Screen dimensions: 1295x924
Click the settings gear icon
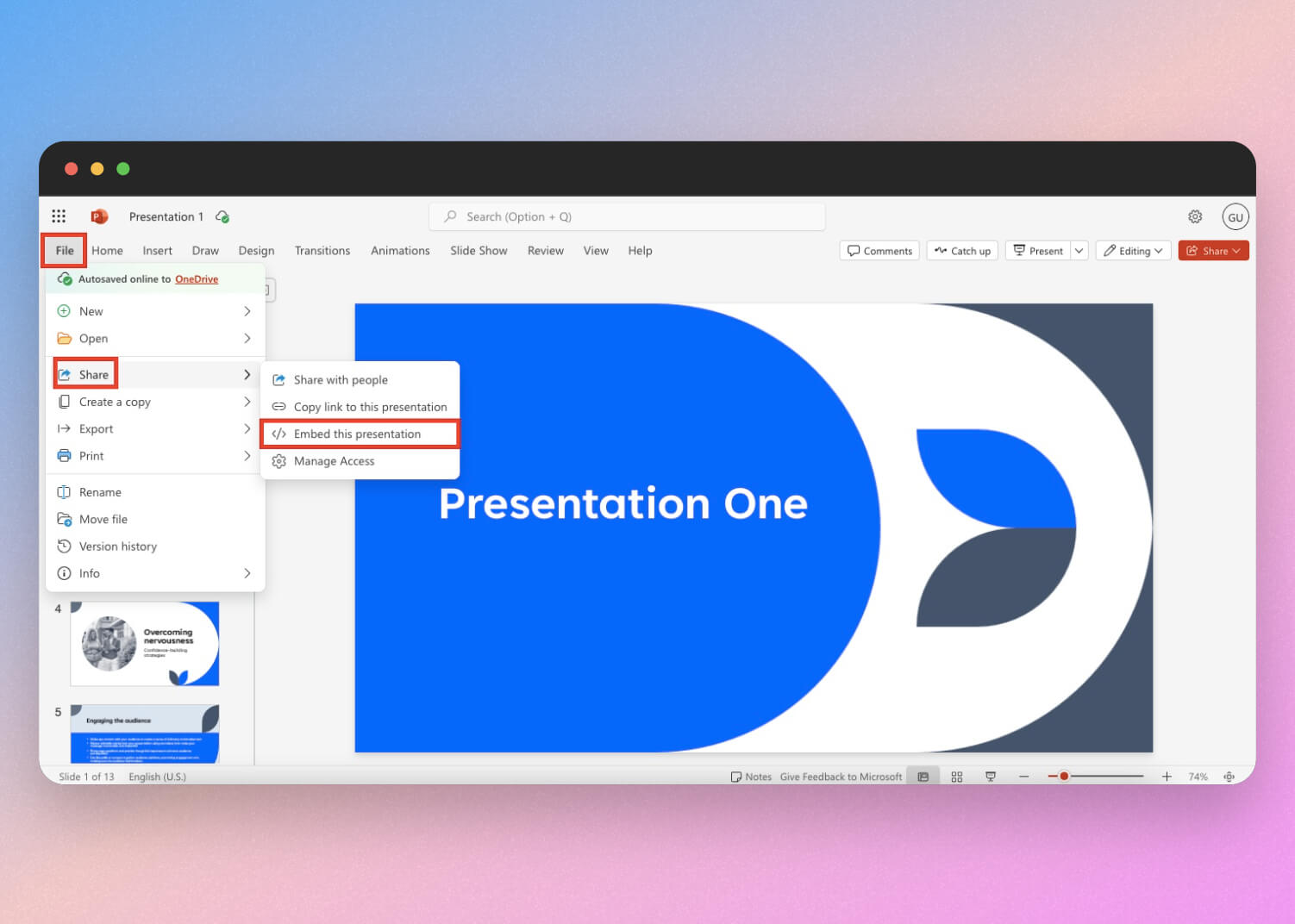pos(1195,216)
